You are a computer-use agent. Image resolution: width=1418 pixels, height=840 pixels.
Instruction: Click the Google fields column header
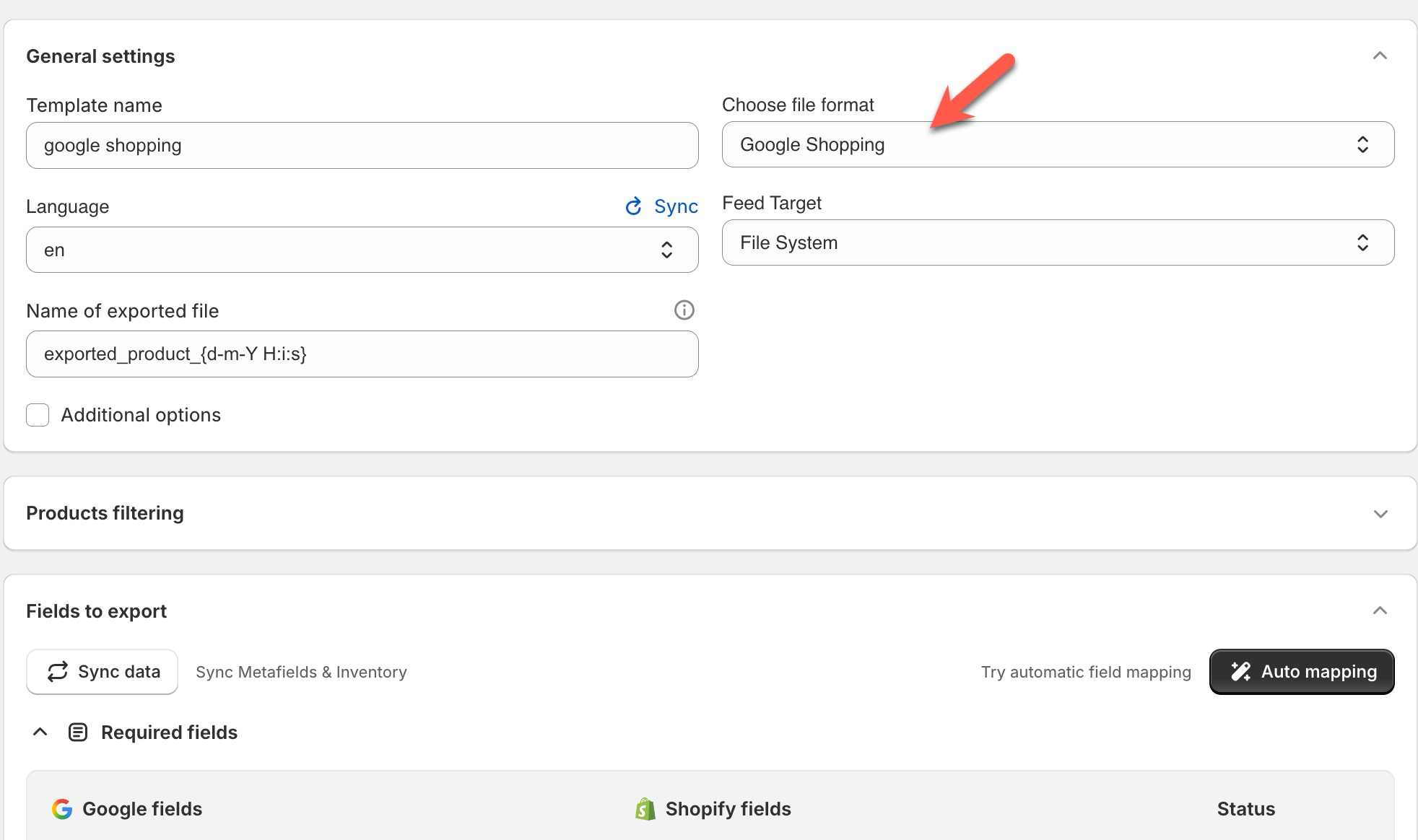[142, 809]
